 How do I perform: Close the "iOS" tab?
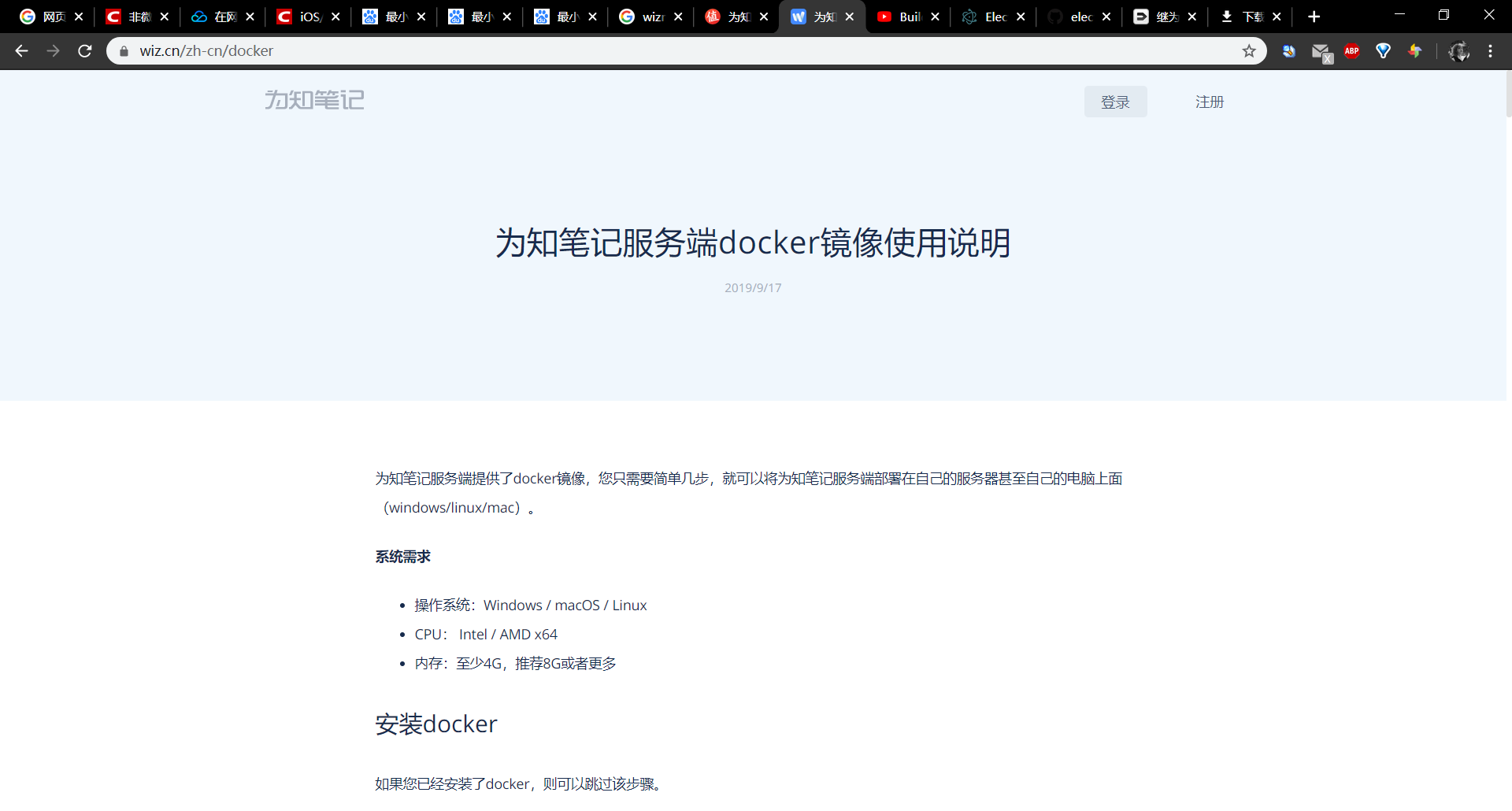tap(335, 17)
